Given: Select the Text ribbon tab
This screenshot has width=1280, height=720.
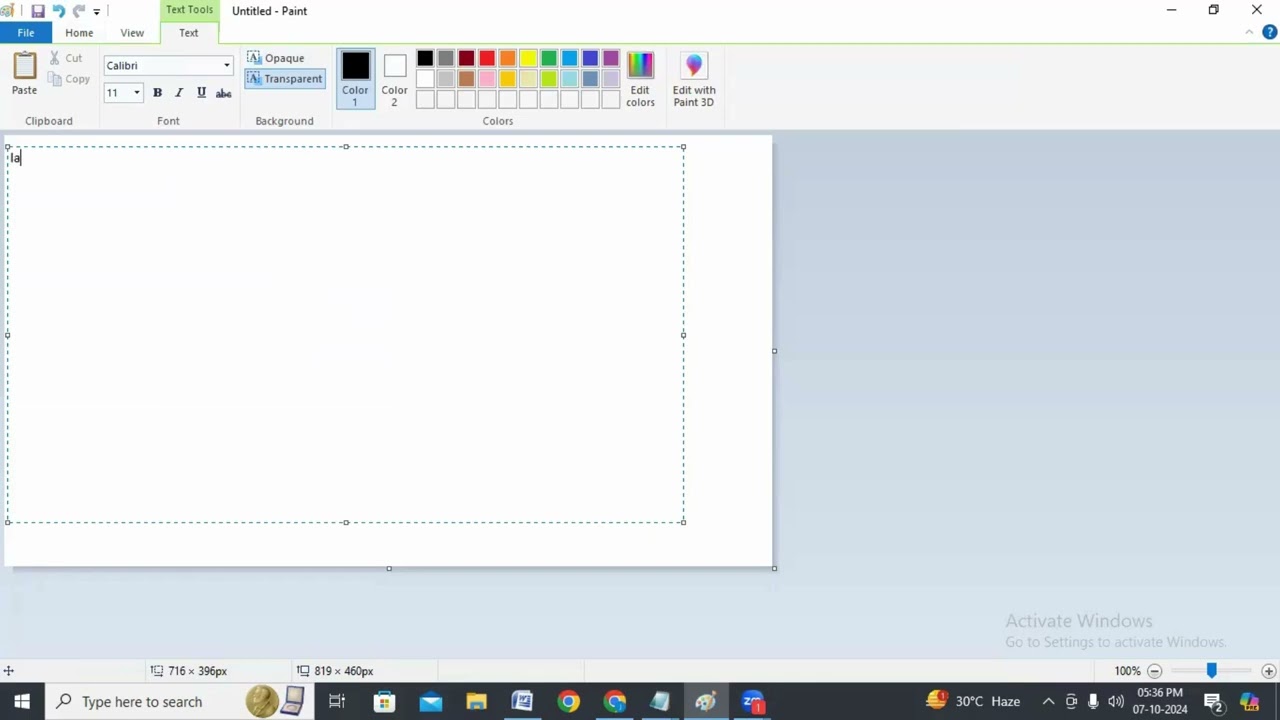Looking at the screenshot, I should (x=189, y=33).
